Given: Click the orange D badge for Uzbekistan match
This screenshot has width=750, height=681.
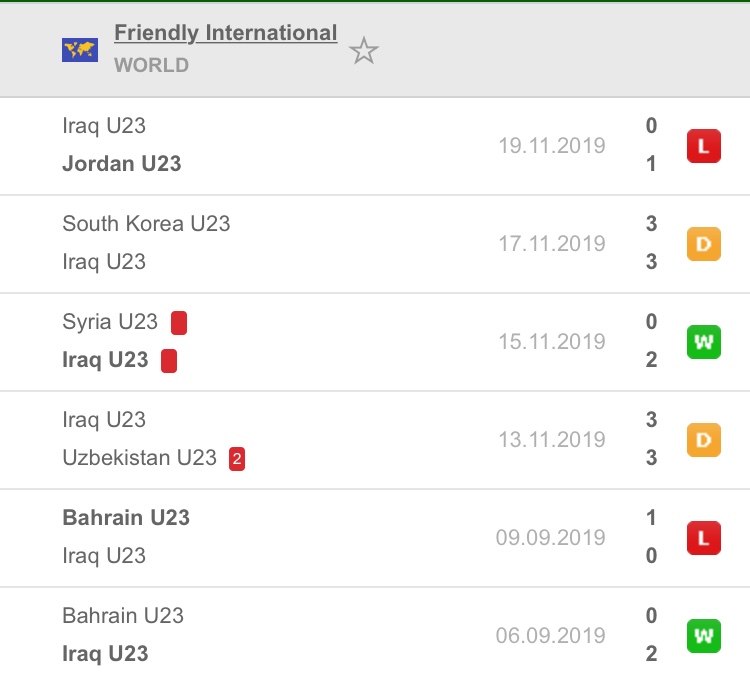Looking at the screenshot, I should 704,440.
